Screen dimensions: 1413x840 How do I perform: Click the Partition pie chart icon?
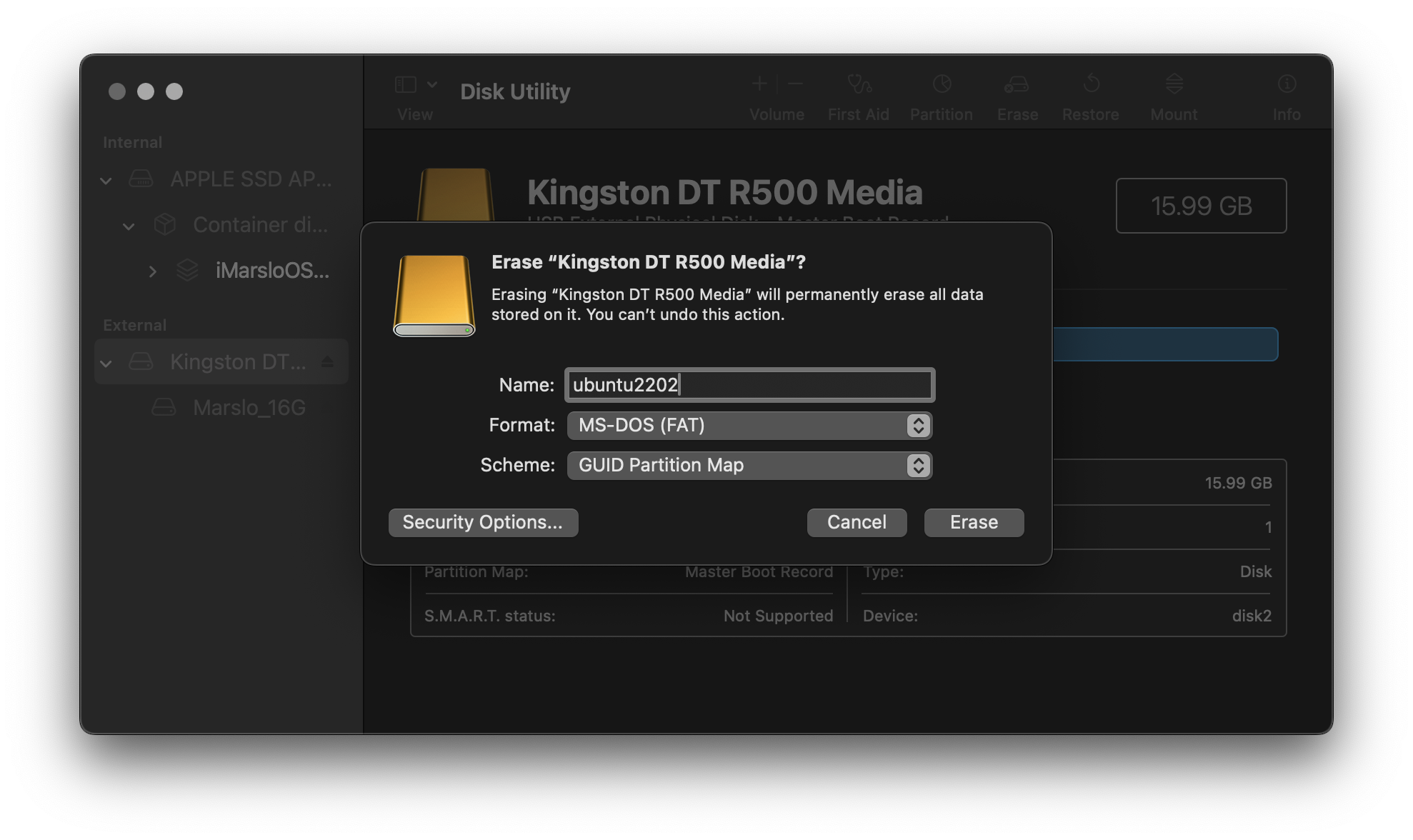click(x=942, y=84)
